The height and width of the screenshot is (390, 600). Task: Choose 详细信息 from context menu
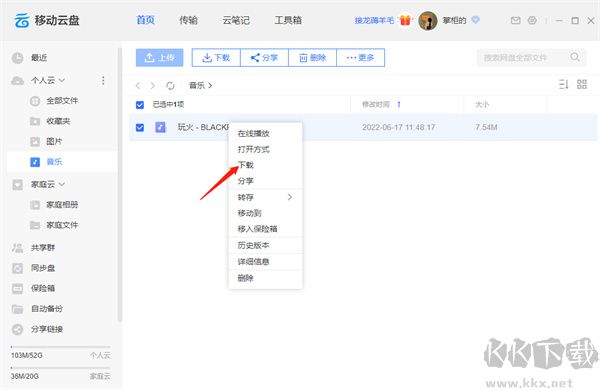(265, 262)
